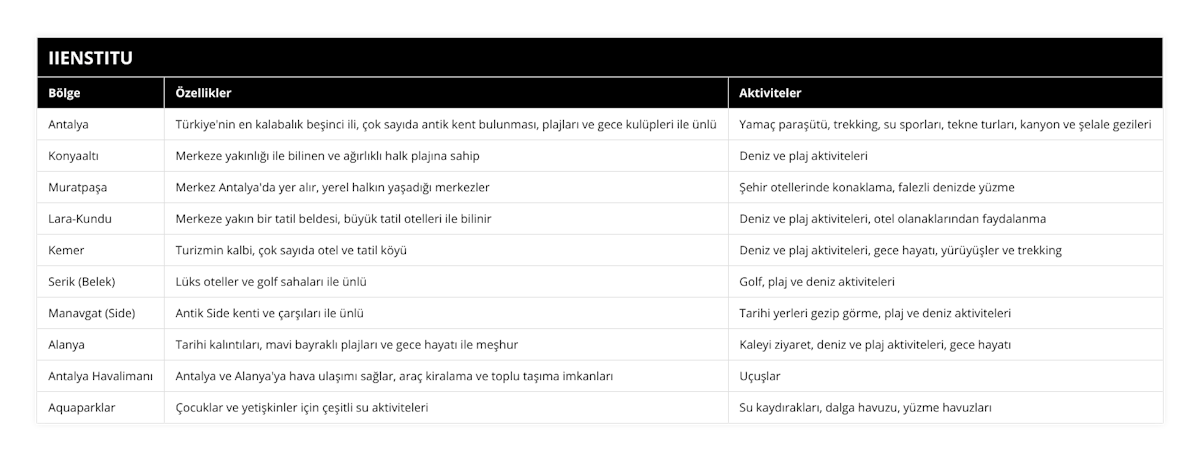Image resolution: width=1200 pixels, height=460 pixels.
Task: Click the Lüks oteller ve golf sahaları cell
Action: [x=446, y=282]
